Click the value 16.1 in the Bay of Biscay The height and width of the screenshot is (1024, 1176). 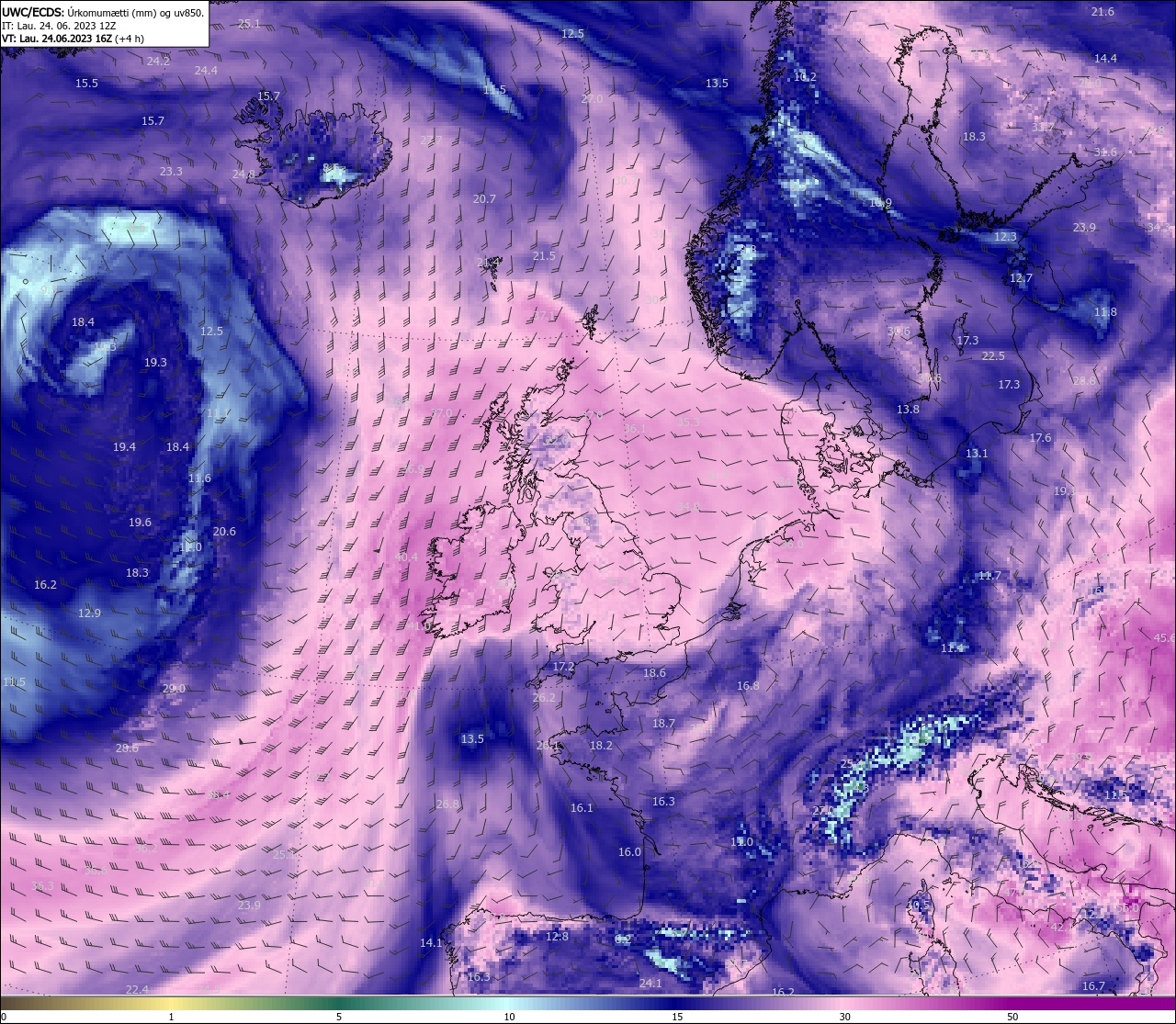coord(582,807)
